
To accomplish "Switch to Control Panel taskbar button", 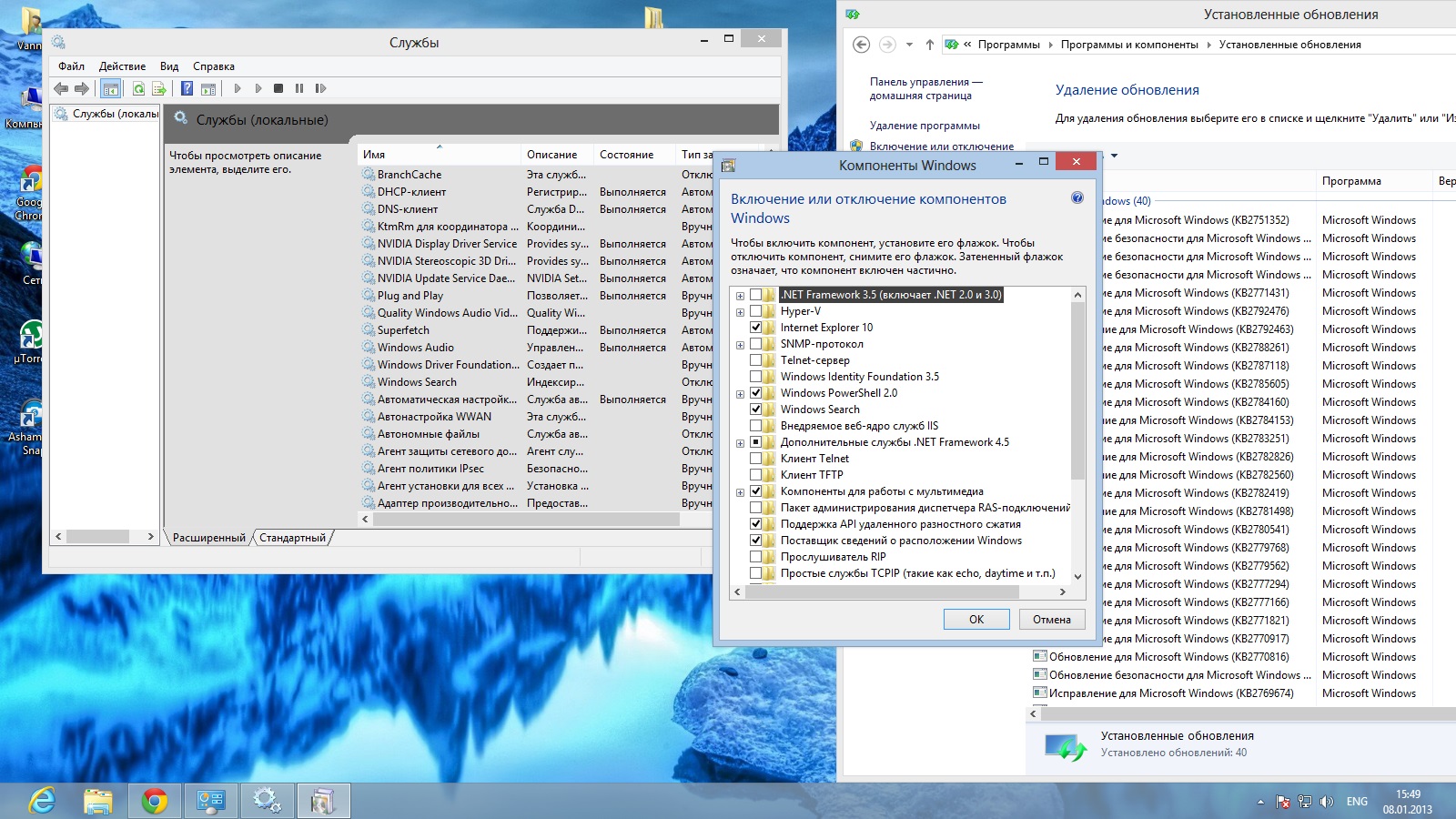I will click(x=211, y=801).
